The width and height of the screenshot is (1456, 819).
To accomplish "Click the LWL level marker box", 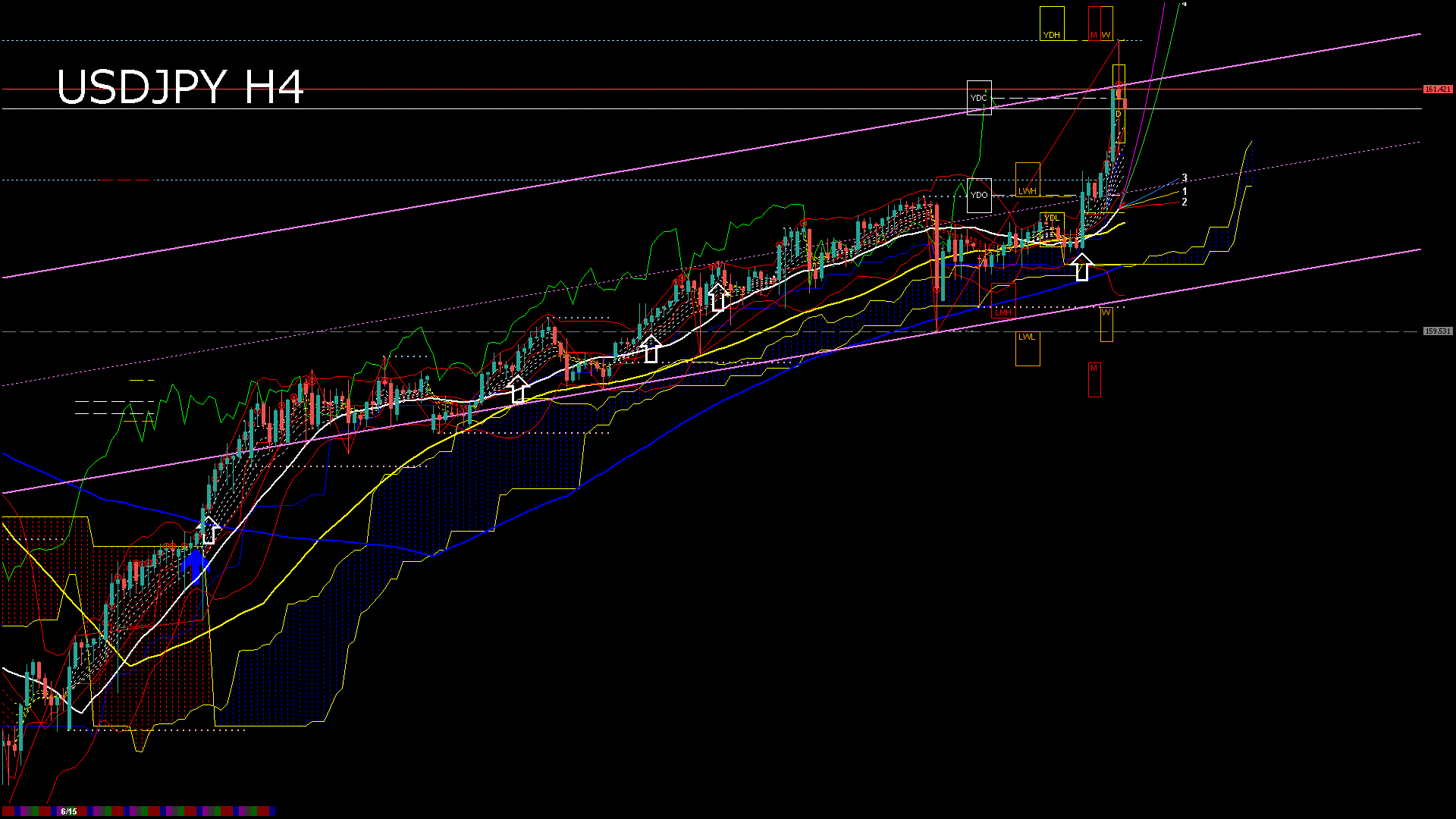I will (x=1028, y=349).
